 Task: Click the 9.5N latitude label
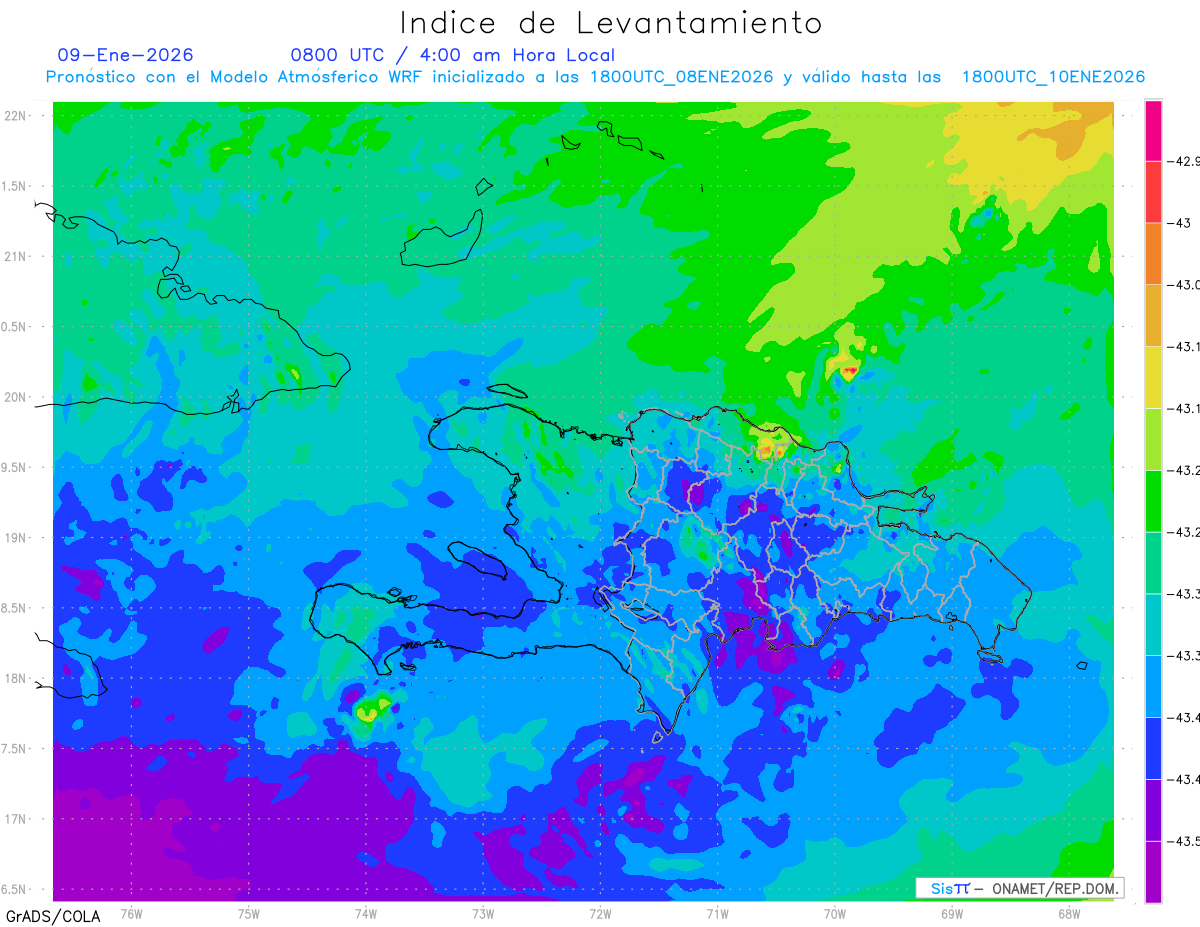(x=15, y=467)
